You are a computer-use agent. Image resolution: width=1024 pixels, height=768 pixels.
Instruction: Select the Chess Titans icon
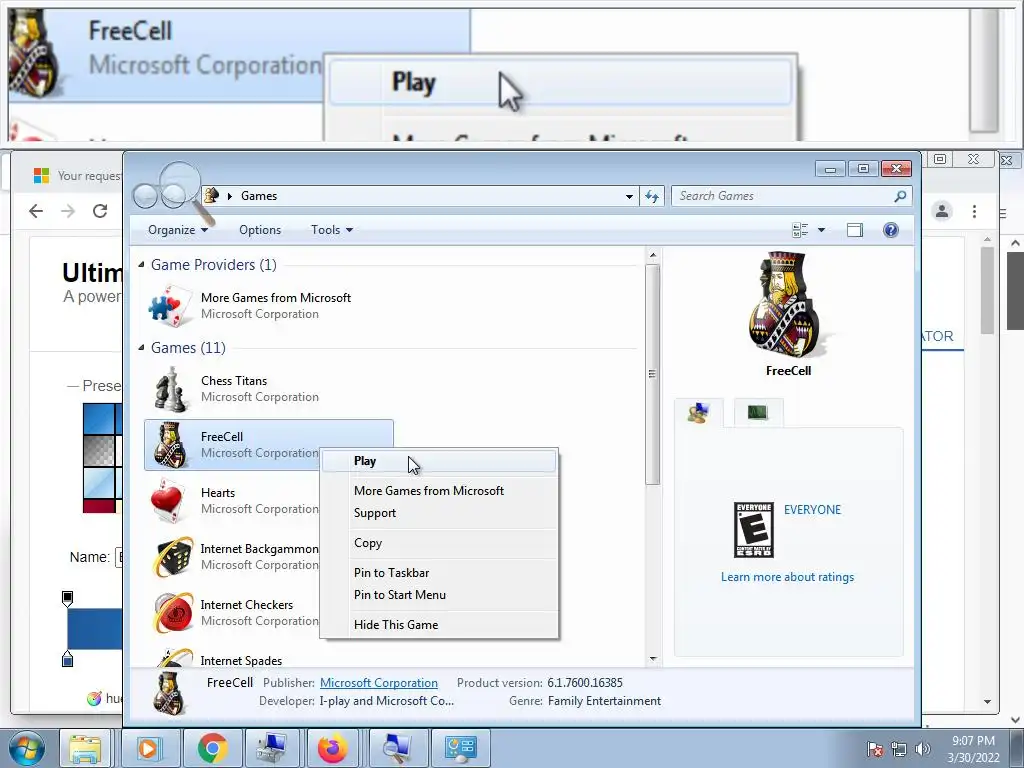170,389
